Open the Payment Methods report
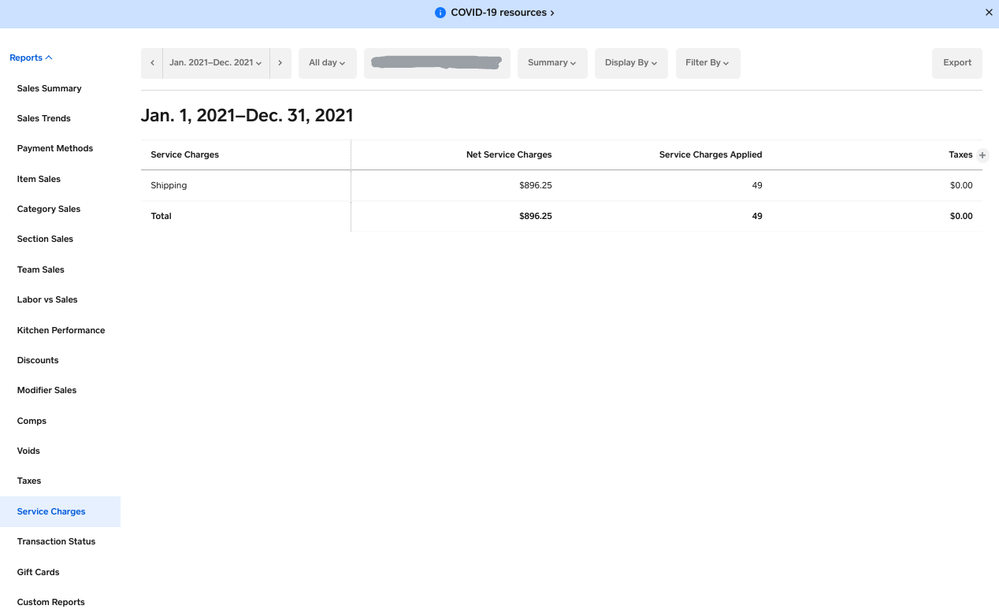The image size is (999, 613). (x=55, y=149)
